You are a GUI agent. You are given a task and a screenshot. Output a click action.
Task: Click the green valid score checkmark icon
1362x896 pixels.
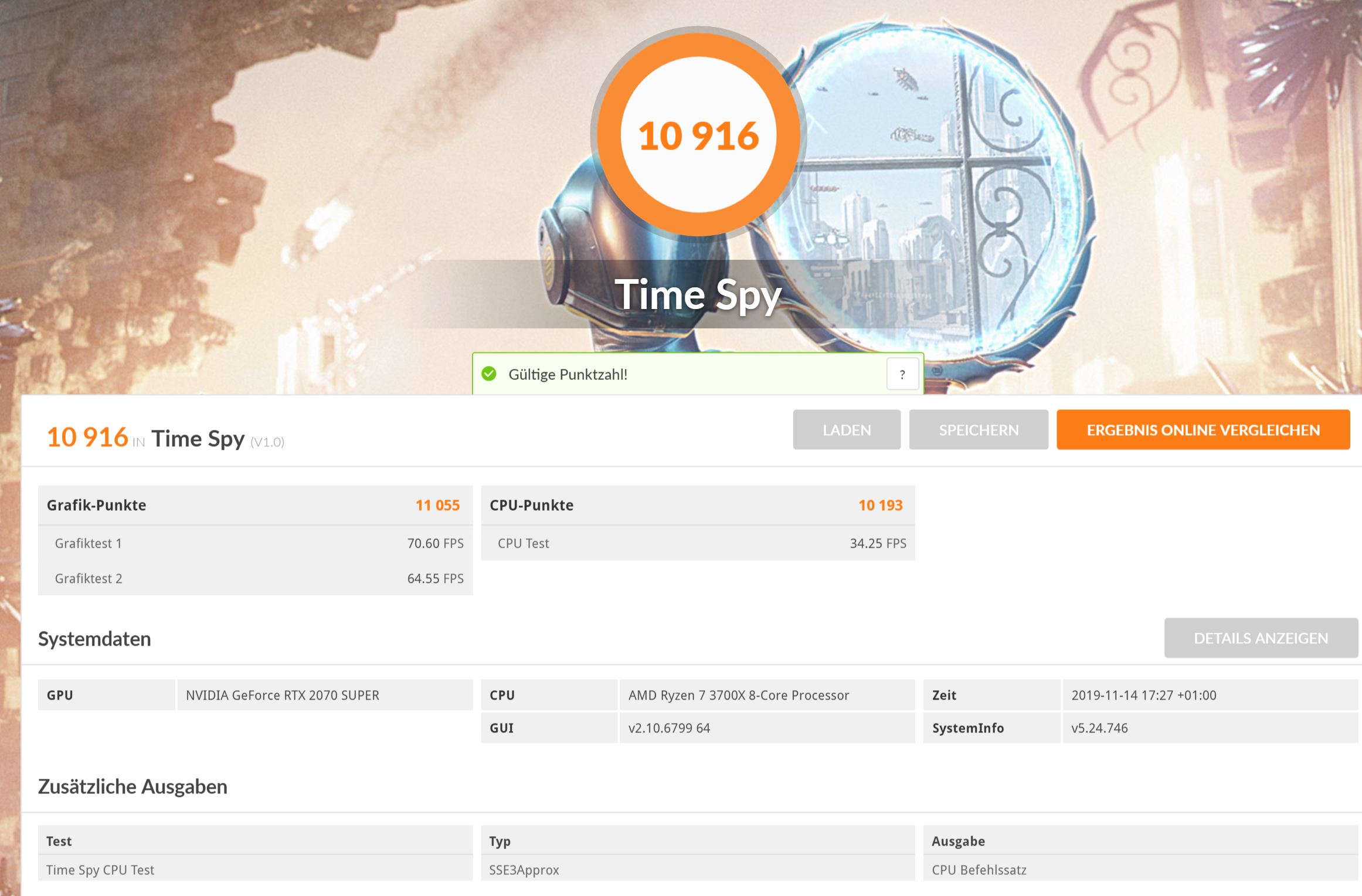pos(489,374)
